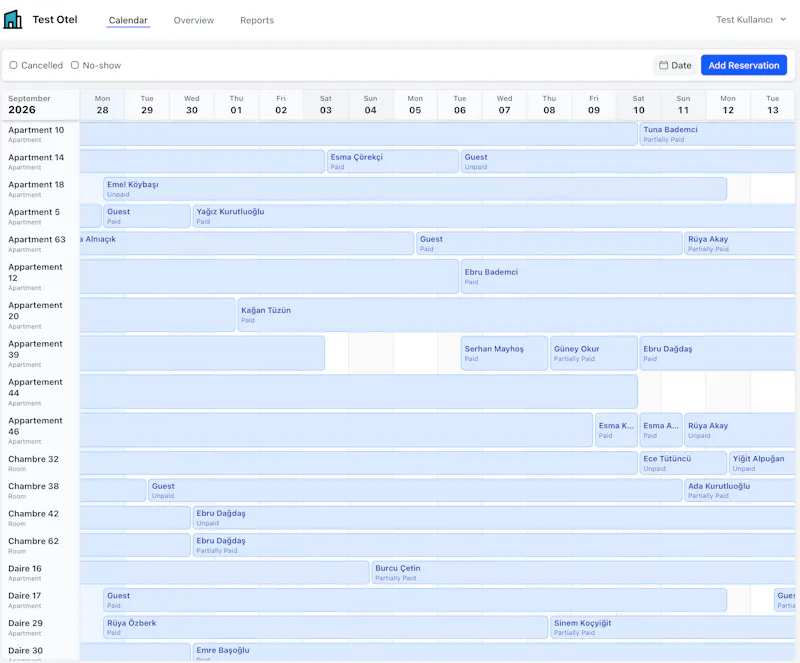Image resolution: width=800 pixels, height=663 pixels.
Task: Open Emre Başoğlu's reservation in Daire 30
Action: click(x=494, y=652)
